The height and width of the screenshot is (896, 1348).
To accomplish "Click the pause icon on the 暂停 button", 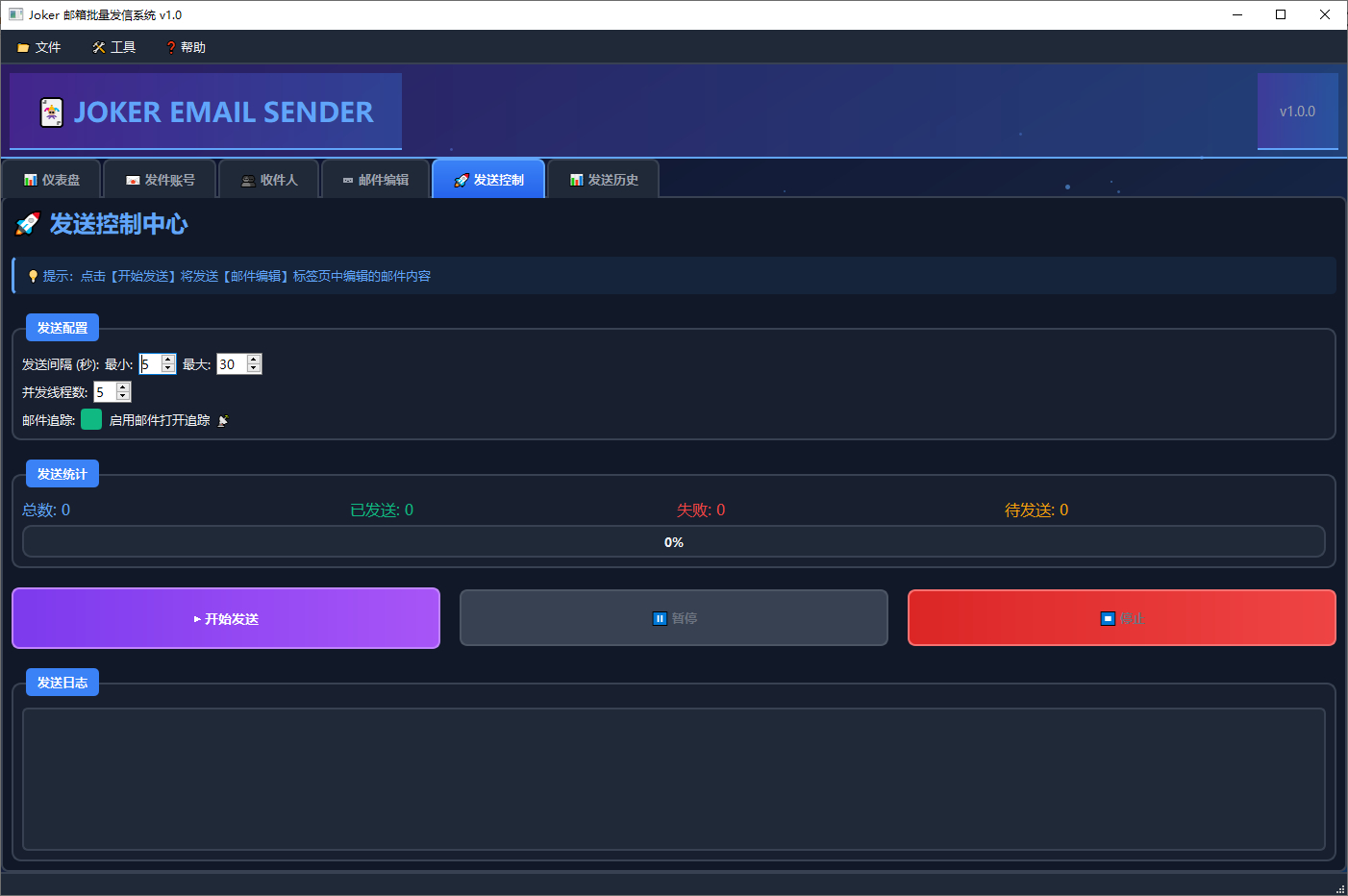I will 660,619.
